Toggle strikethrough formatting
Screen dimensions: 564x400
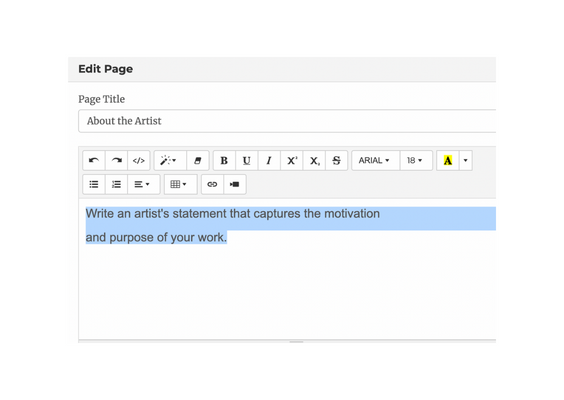(336, 160)
